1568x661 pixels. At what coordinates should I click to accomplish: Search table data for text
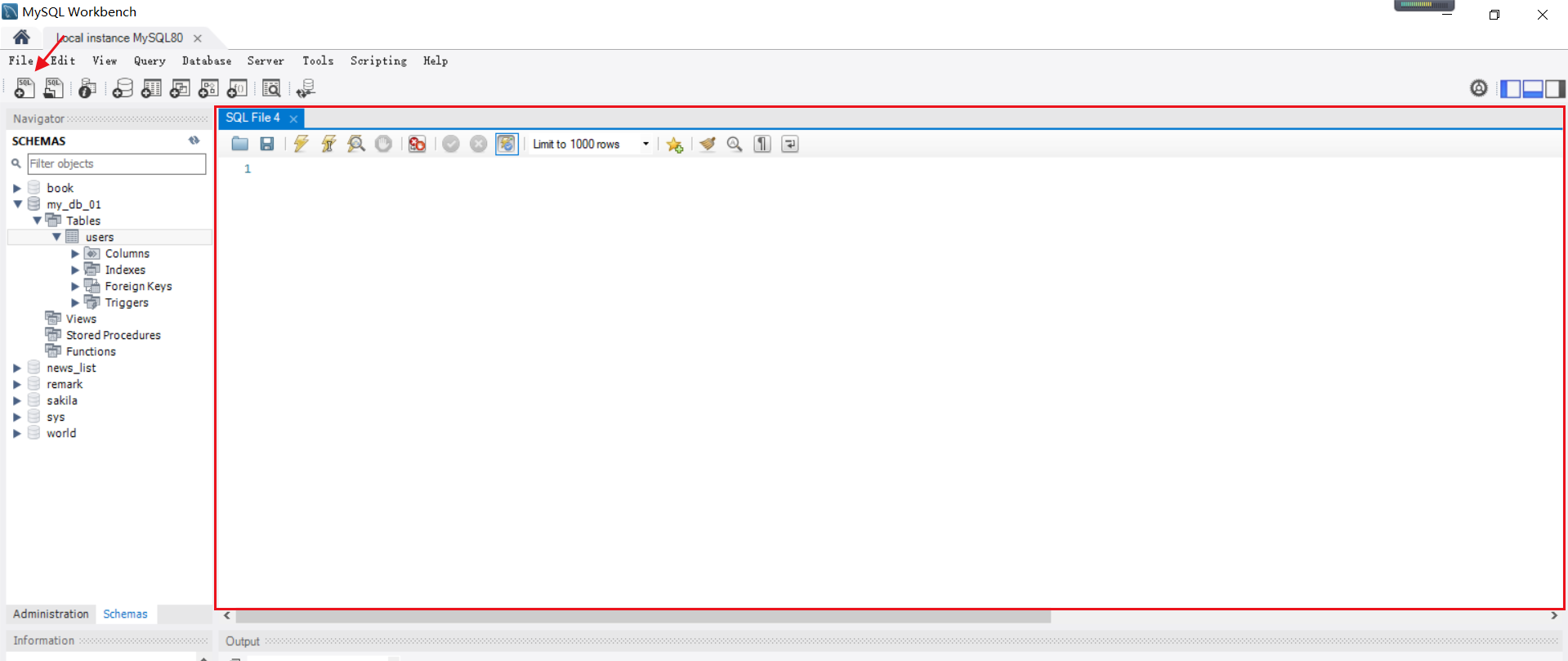click(x=271, y=88)
